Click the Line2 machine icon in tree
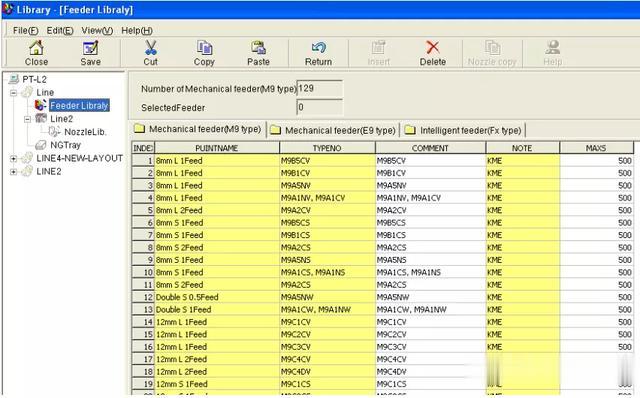The image size is (640, 398). click(x=41, y=118)
